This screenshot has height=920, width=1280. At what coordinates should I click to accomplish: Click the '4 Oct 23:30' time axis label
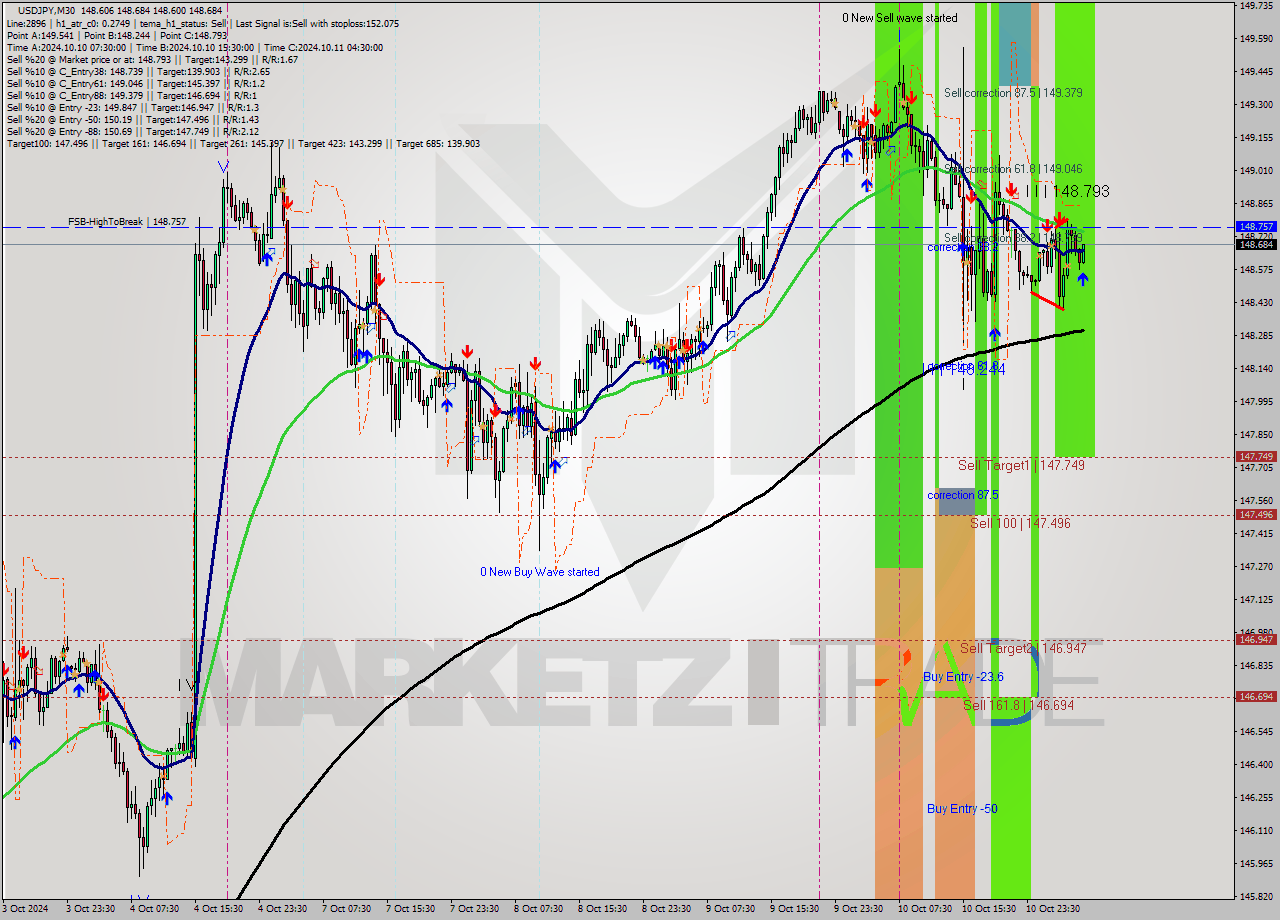tap(283, 909)
